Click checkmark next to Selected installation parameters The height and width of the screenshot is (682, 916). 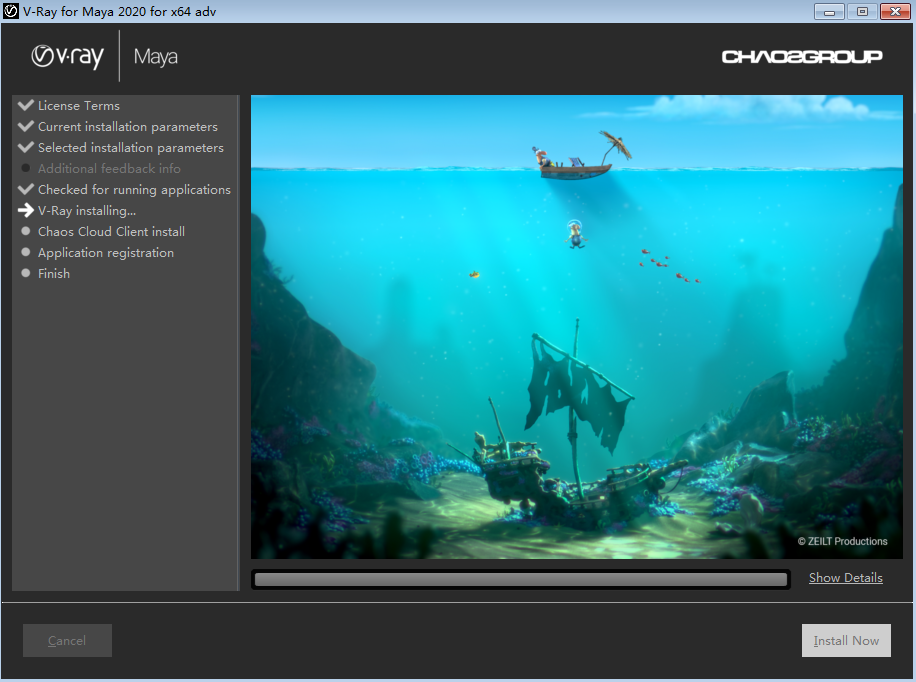click(26, 147)
